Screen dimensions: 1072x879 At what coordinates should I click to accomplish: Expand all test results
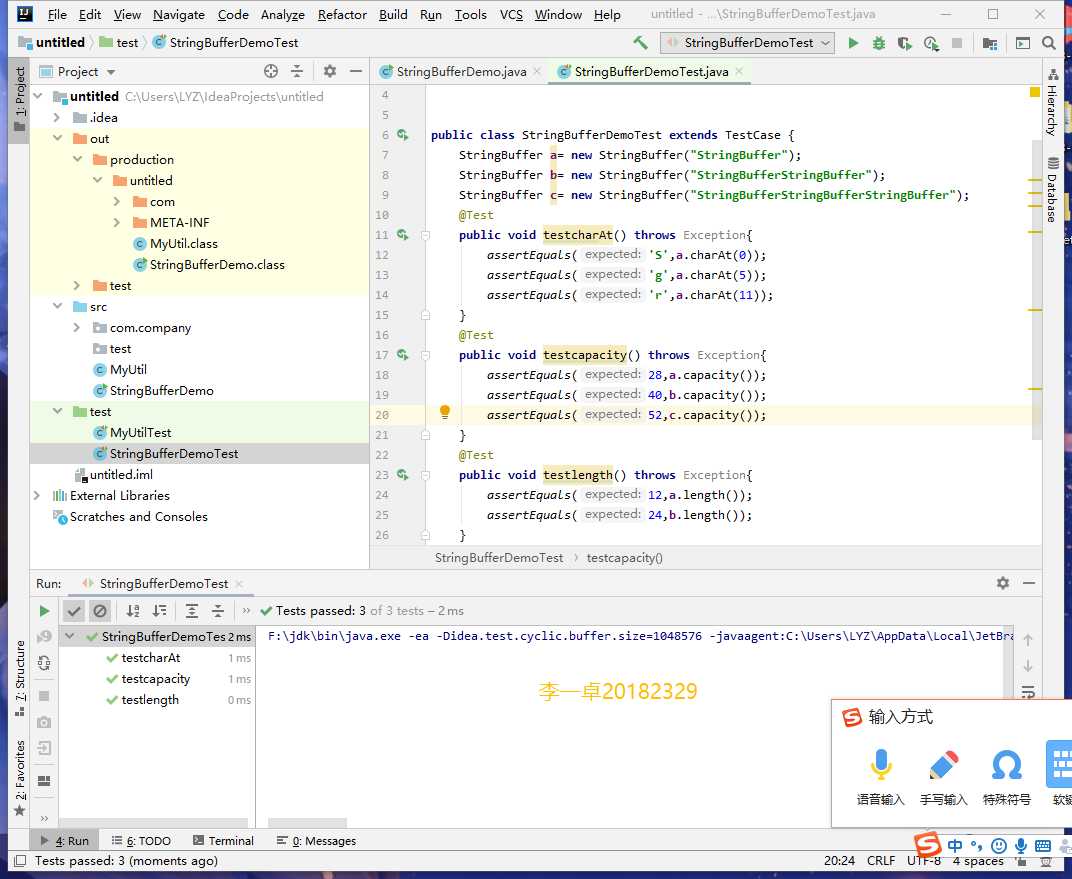tap(192, 610)
